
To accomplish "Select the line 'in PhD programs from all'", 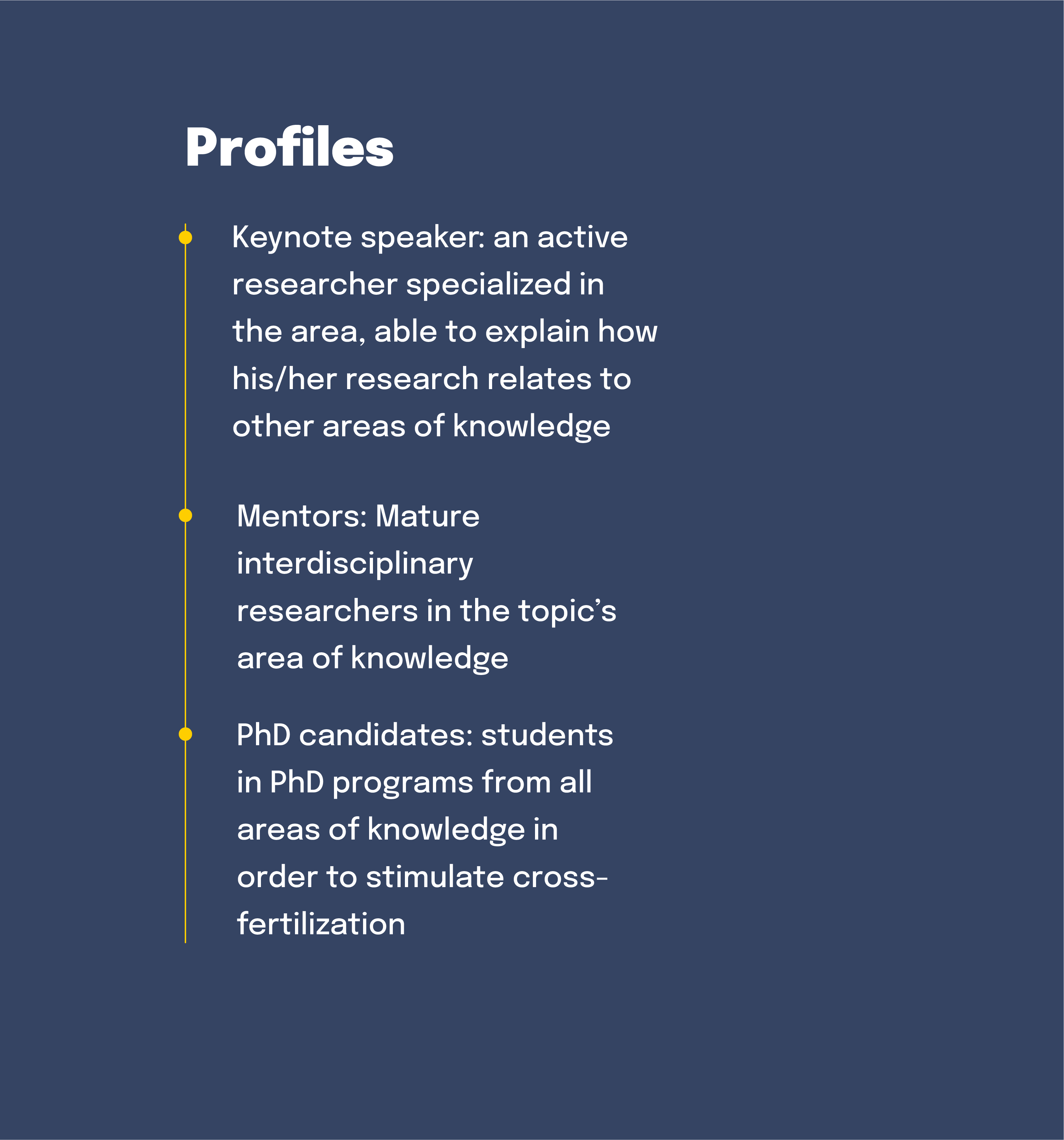I will (x=414, y=783).
